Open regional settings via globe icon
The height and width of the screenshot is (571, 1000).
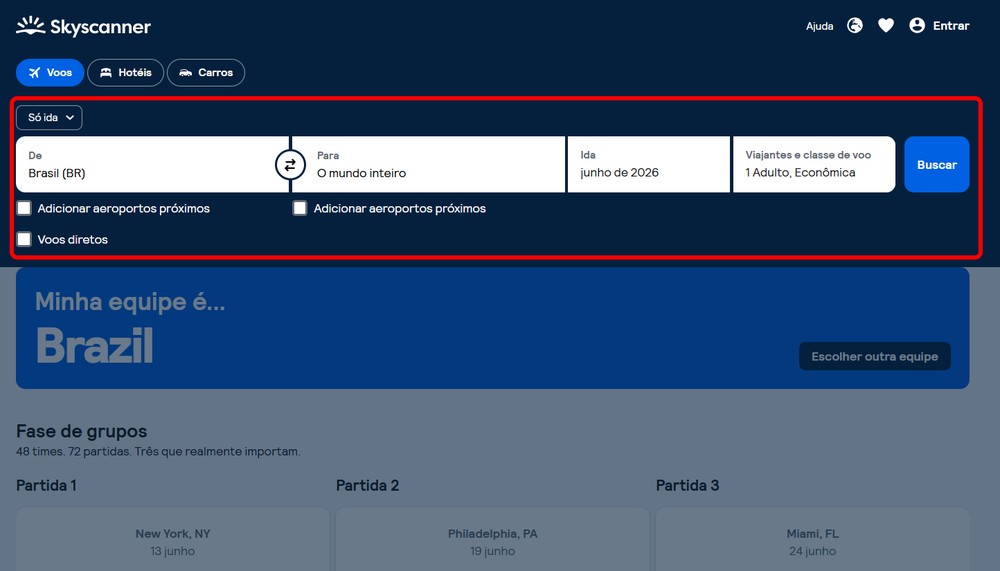pyautogui.click(x=855, y=26)
